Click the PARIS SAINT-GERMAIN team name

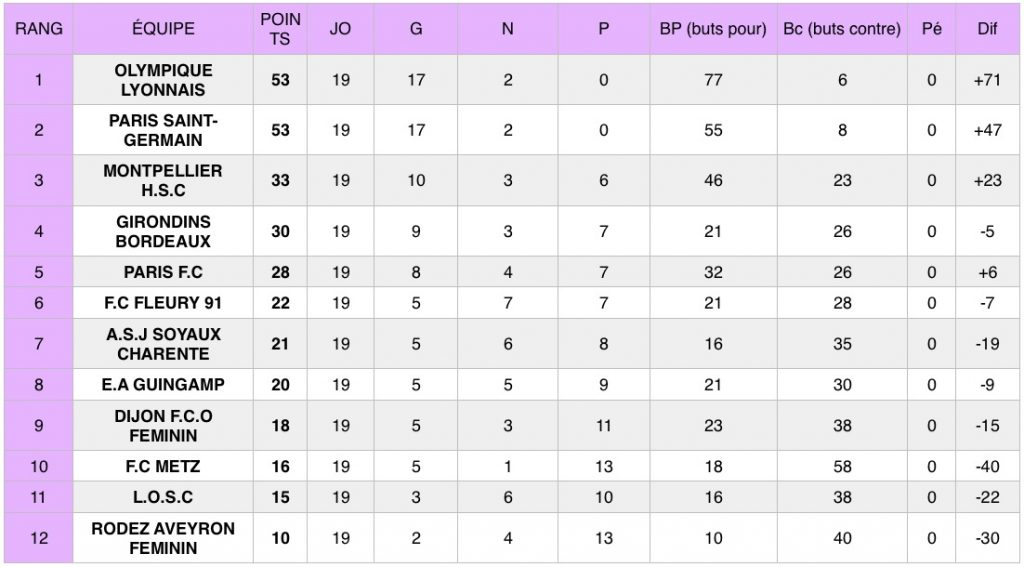163,130
